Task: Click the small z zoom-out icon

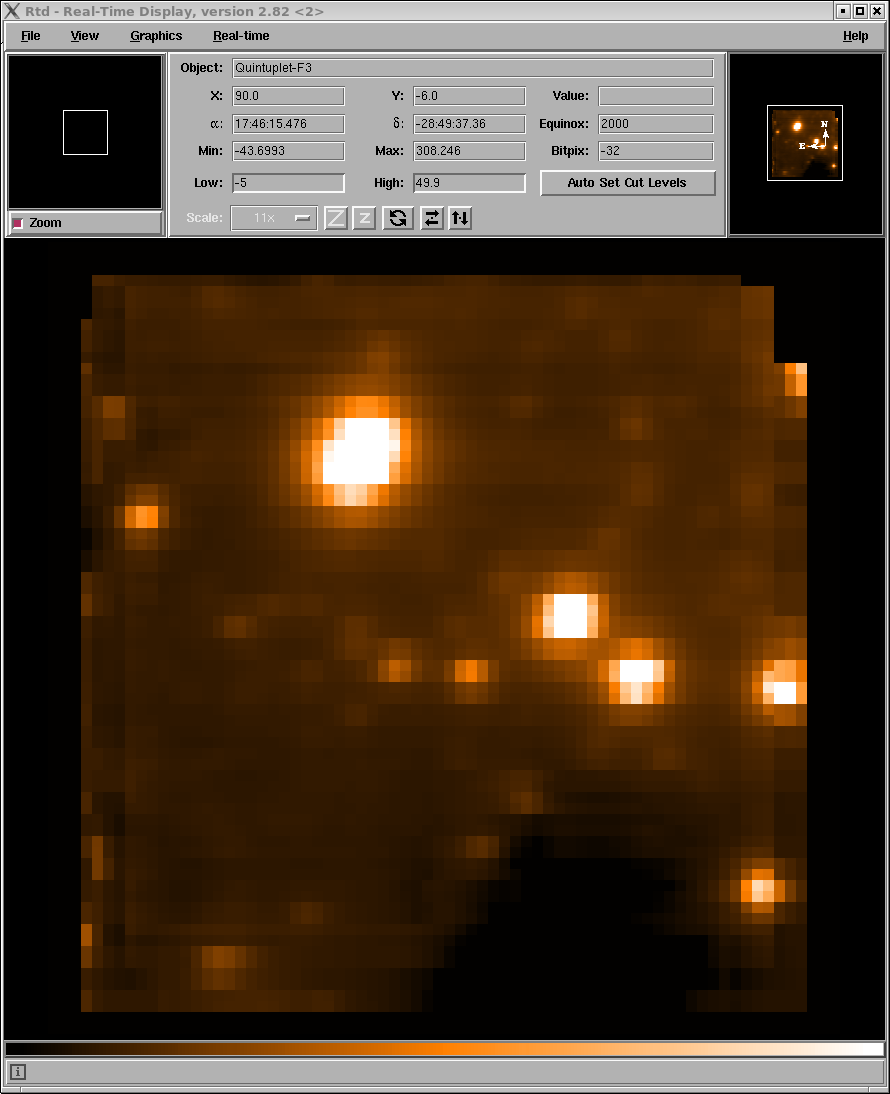Action: pos(364,218)
